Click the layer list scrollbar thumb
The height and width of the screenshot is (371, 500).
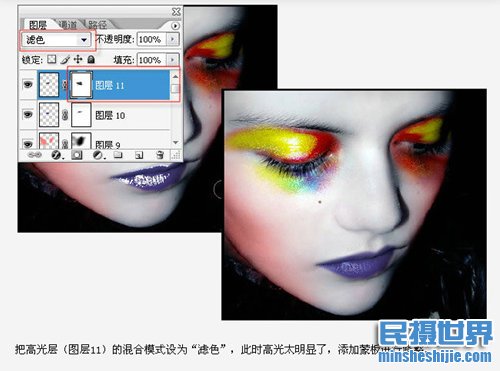coord(175,88)
